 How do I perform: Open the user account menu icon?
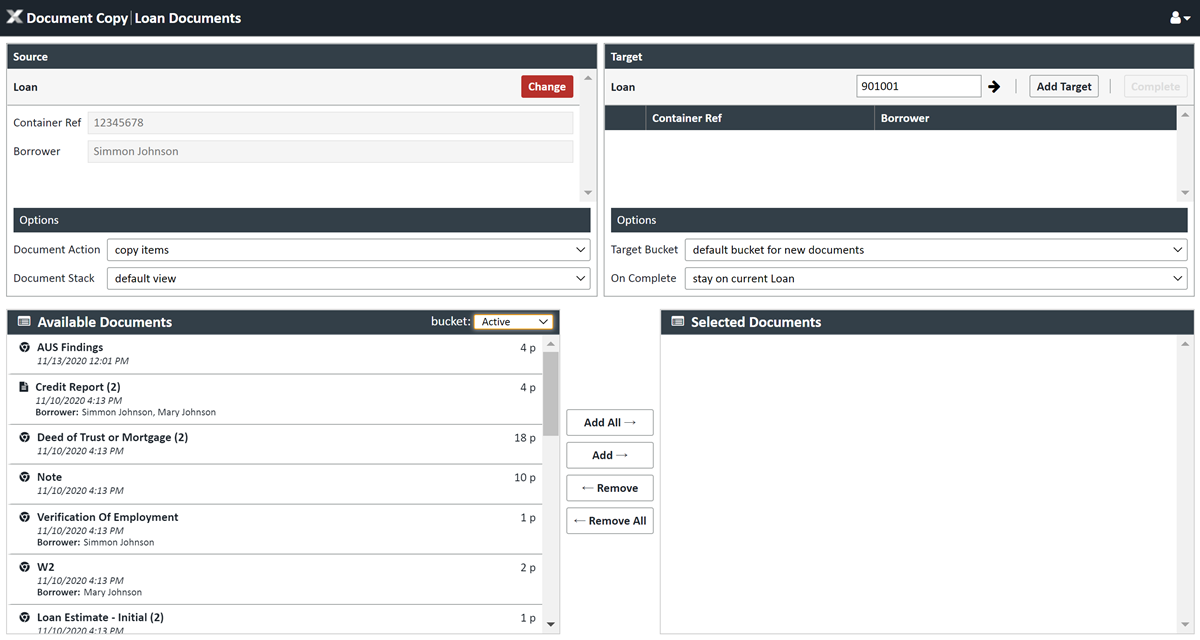pyautogui.click(x=1179, y=18)
